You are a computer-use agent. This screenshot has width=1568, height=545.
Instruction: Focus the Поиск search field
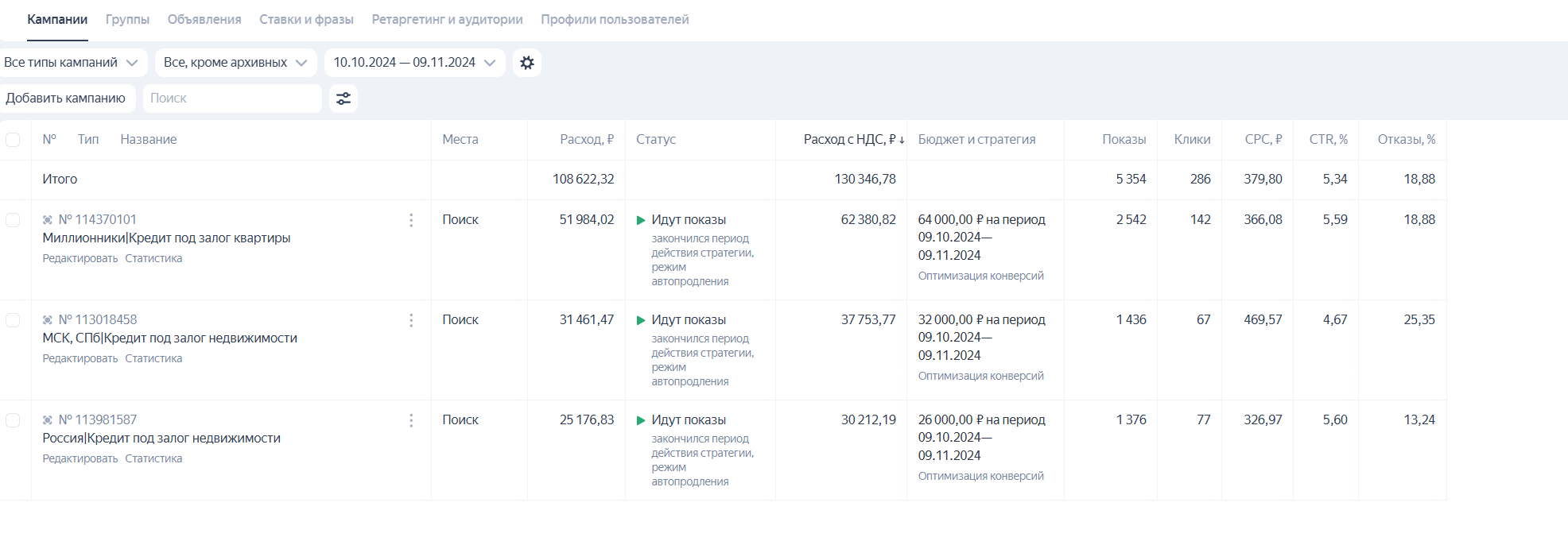(x=232, y=99)
